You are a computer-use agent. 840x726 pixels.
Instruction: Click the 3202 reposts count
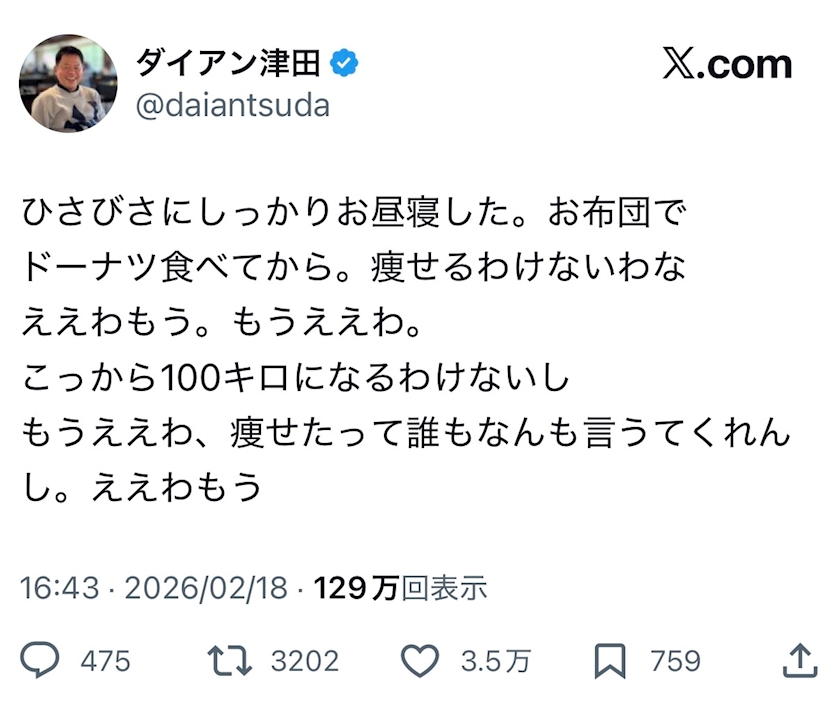(305, 661)
